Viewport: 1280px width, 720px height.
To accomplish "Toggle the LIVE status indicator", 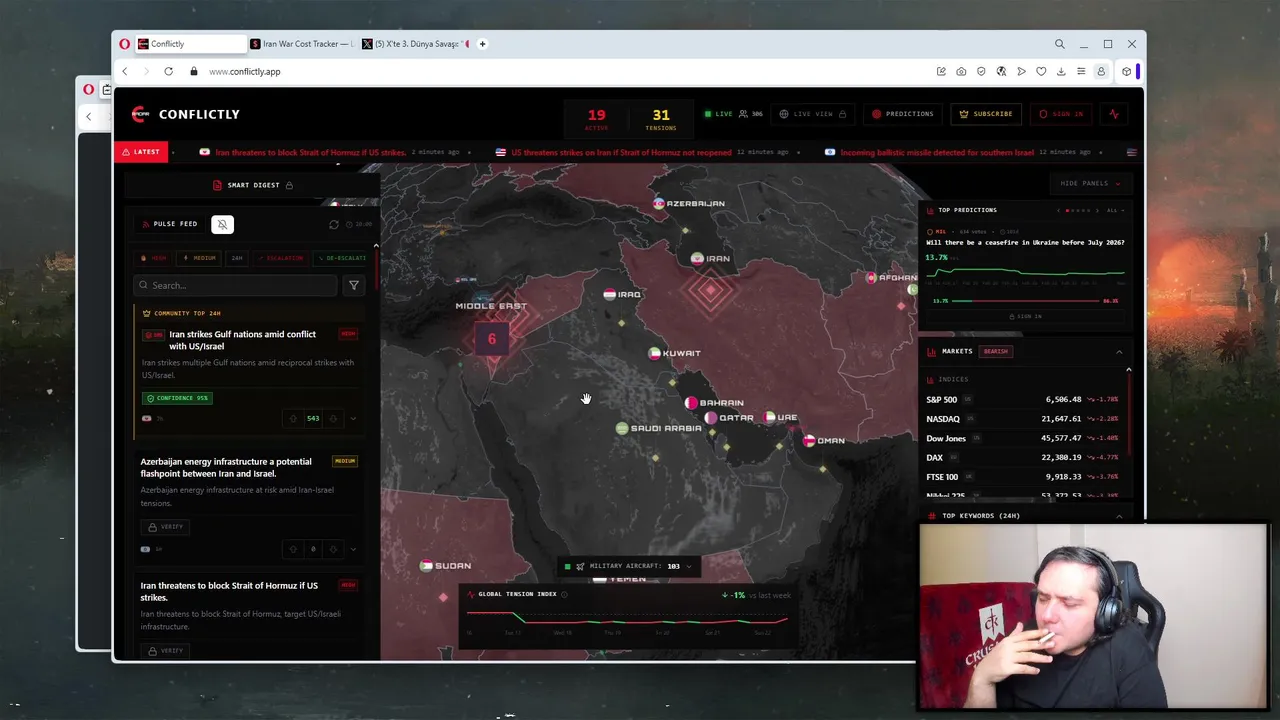I will (718, 114).
